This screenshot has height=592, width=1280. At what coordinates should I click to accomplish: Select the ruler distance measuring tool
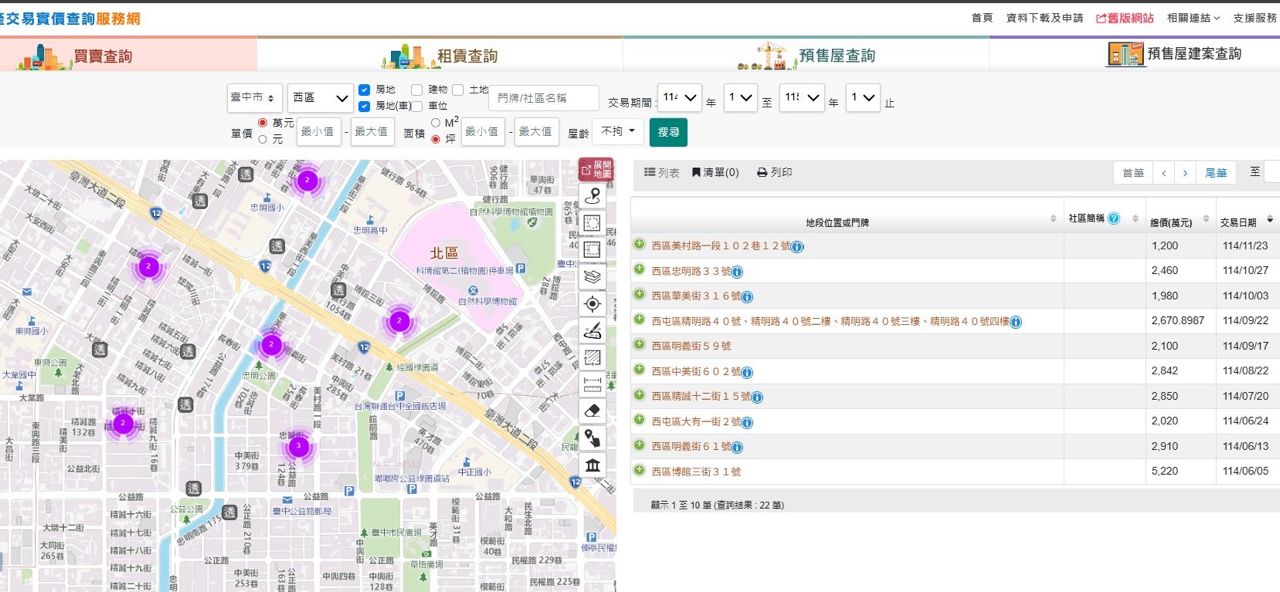coord(592,384)
